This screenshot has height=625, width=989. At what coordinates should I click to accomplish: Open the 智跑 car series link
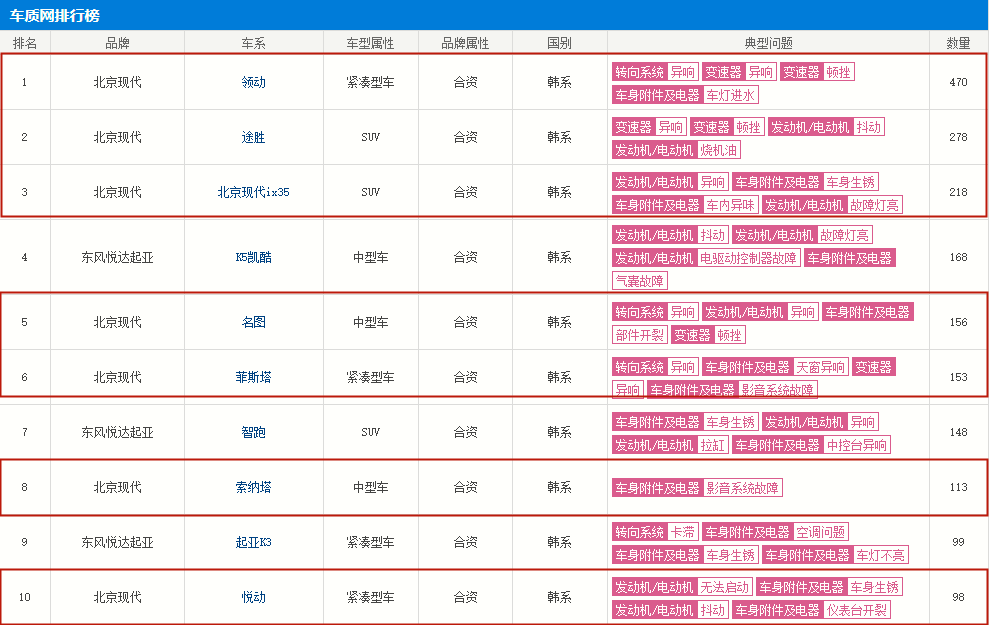254,432
